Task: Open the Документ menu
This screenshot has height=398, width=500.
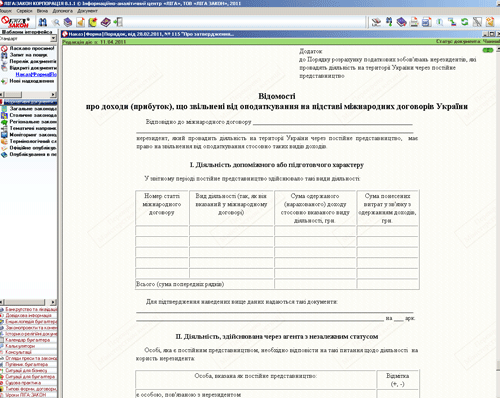Action: pyautogui.click(x=87, y=11)
